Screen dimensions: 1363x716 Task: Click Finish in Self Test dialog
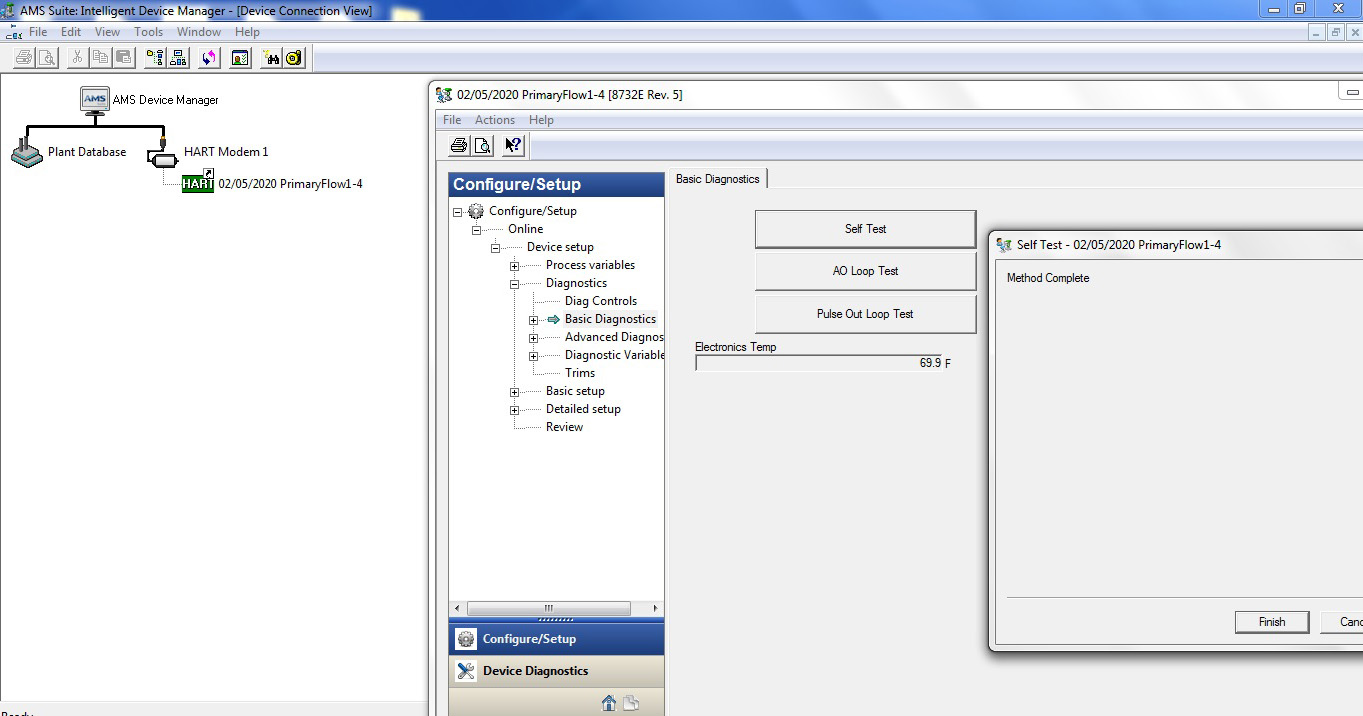point(1272,622)
